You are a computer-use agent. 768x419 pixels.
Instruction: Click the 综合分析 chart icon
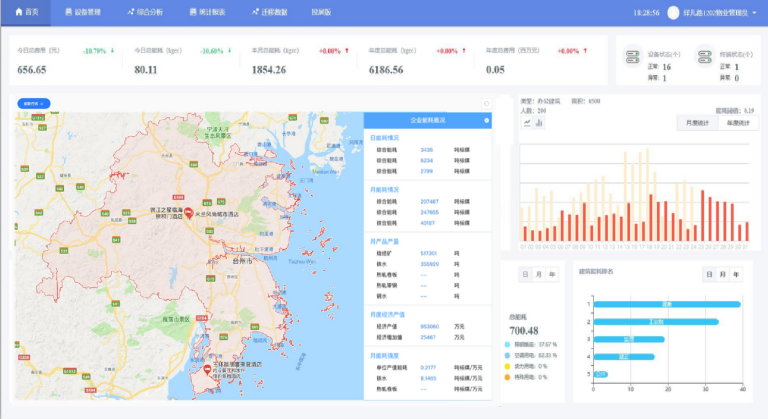tap(130, 12)
